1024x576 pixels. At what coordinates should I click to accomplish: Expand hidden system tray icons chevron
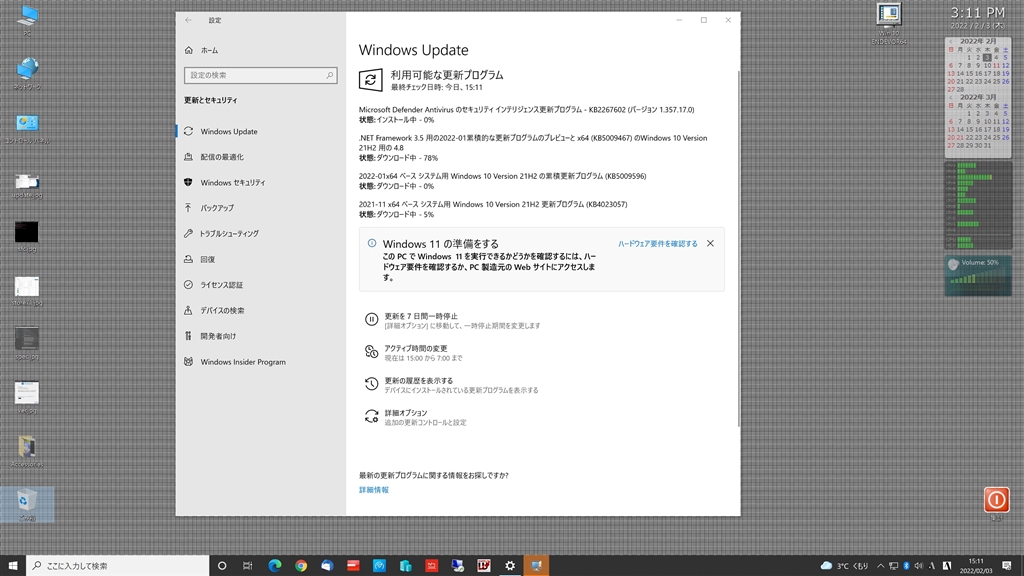pos(880,566)
